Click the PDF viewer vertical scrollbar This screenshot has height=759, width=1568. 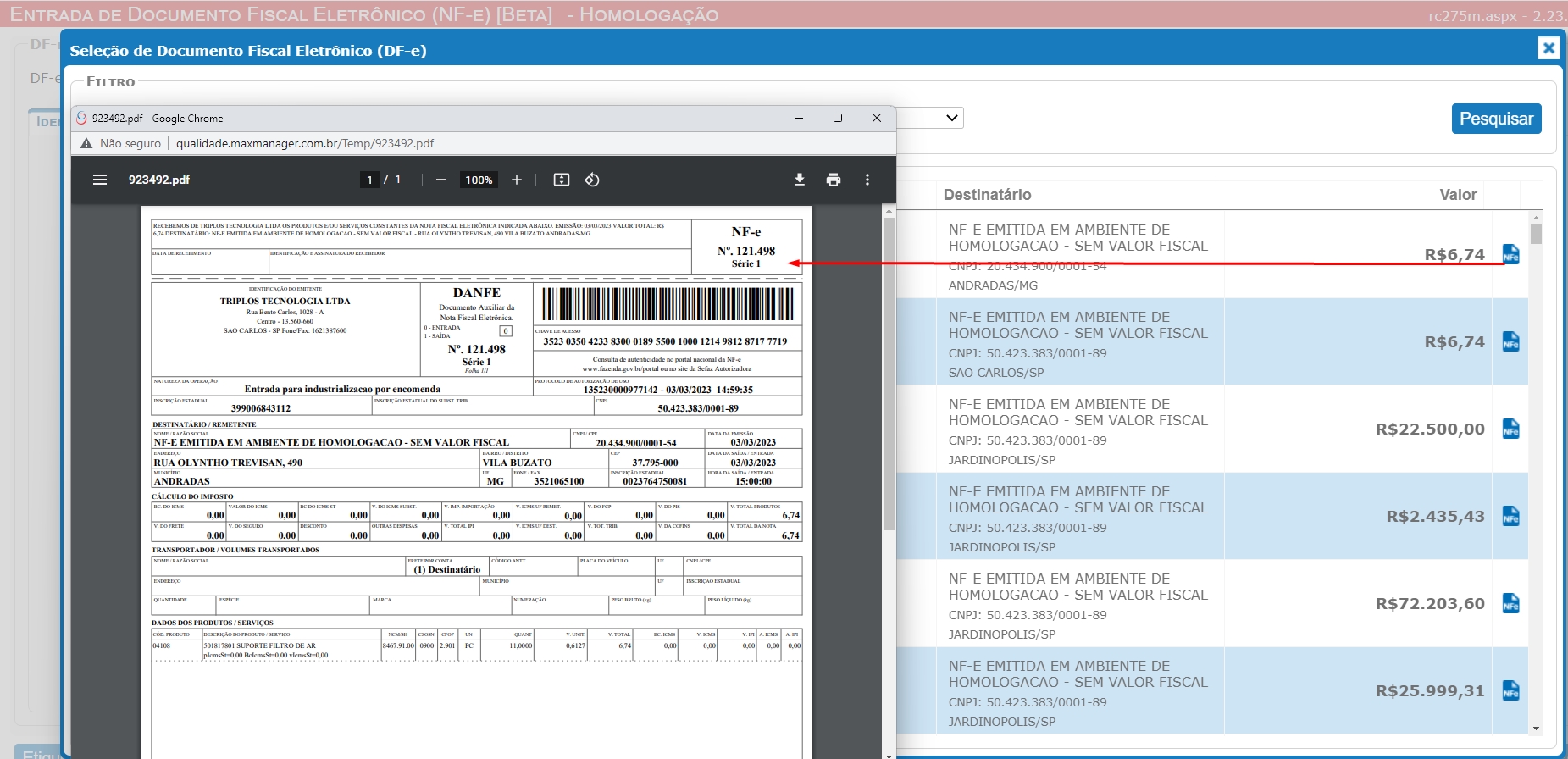pyautogui.click(x=889, y=373)
